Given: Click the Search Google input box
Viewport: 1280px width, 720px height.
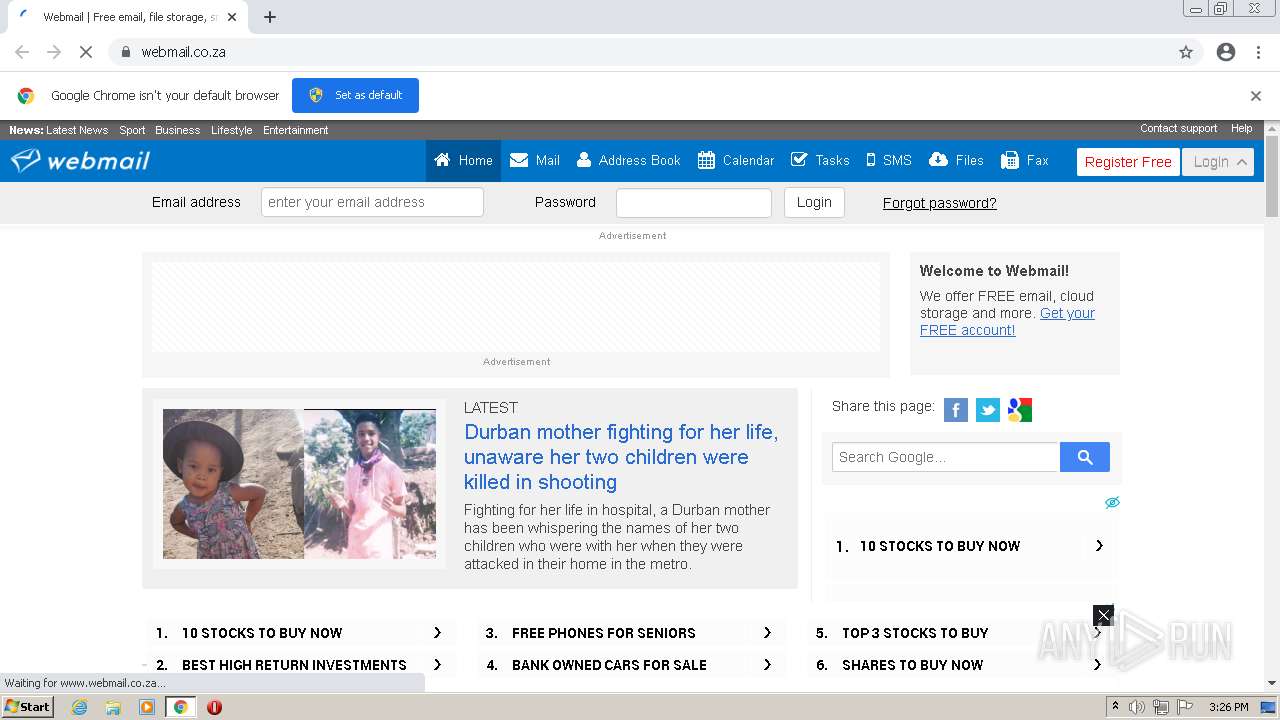Looking at the screenshot, I should coord(945,457).
